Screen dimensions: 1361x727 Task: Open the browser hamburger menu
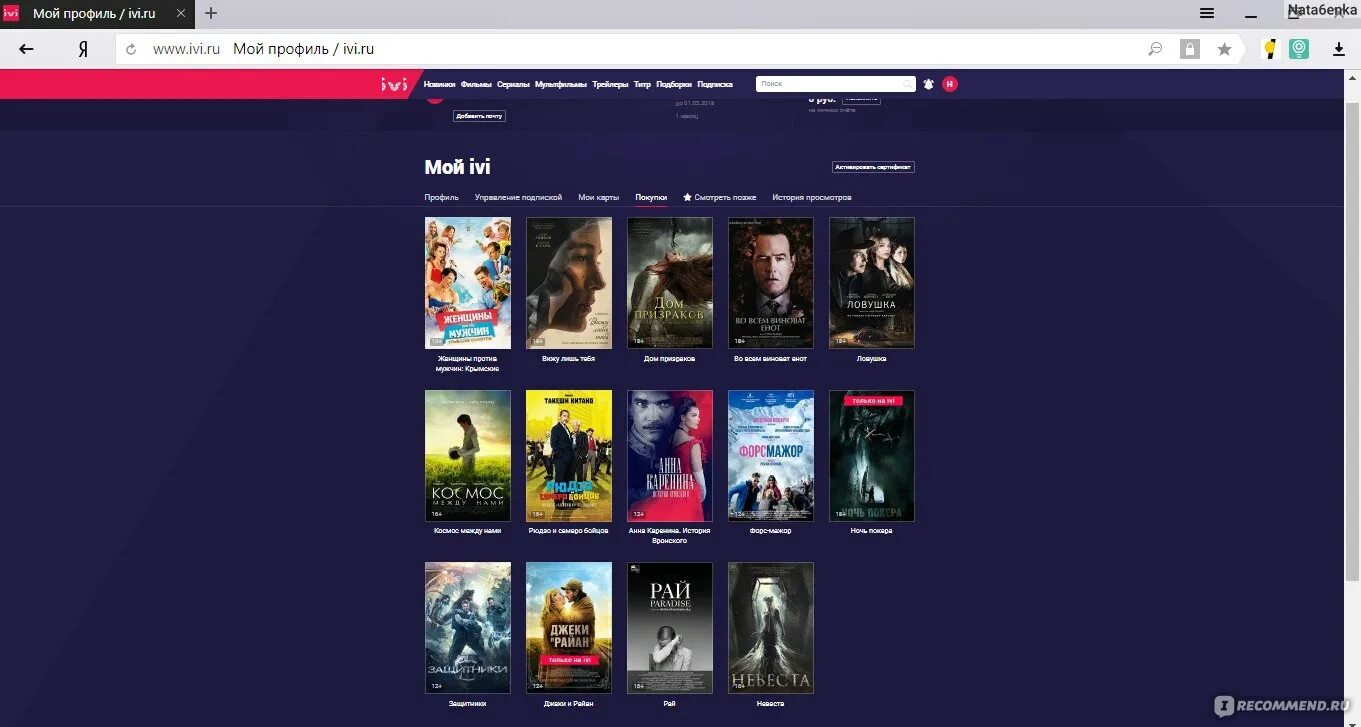[x=1207, y=14]
